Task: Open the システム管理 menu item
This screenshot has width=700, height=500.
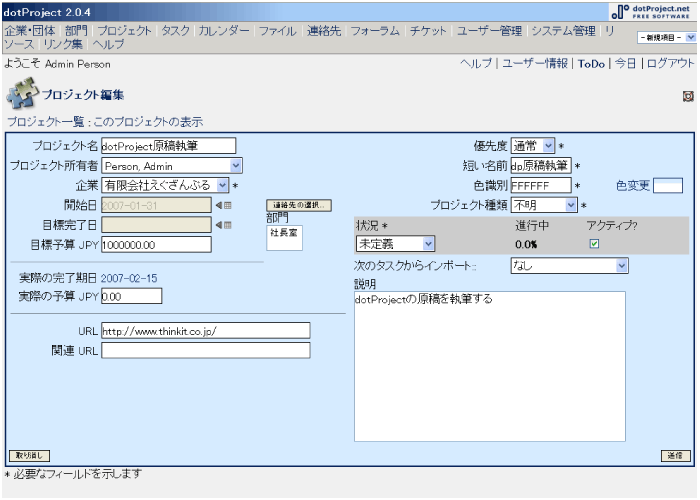Action: click(x=563, y=31)
